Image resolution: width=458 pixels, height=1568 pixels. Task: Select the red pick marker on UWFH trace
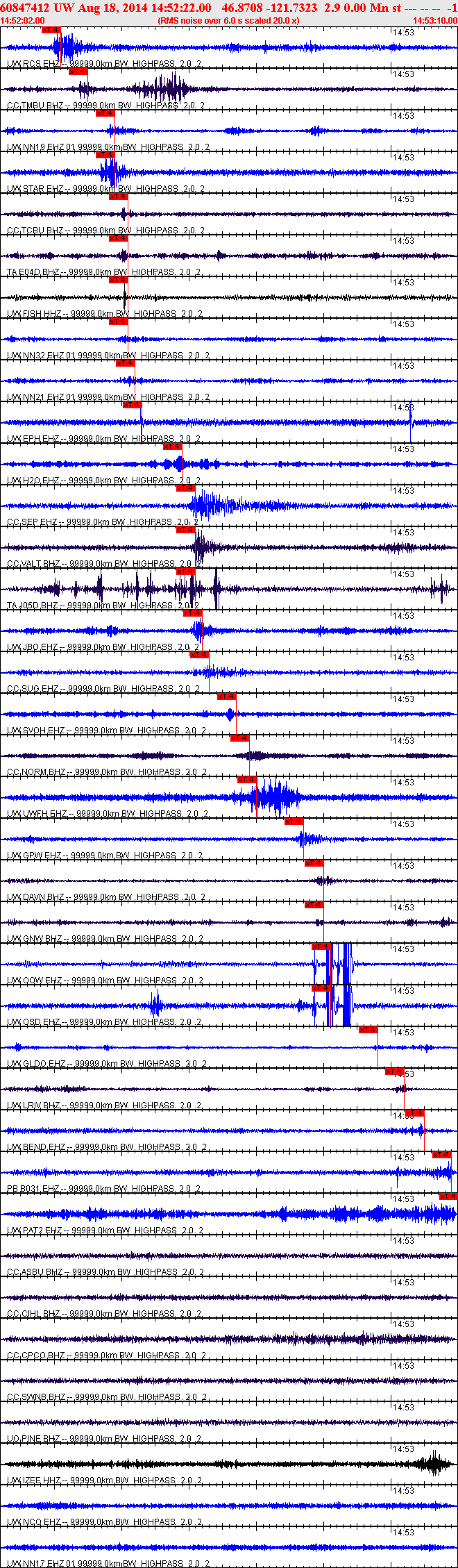pyautogui.click(x=247, y=780)
